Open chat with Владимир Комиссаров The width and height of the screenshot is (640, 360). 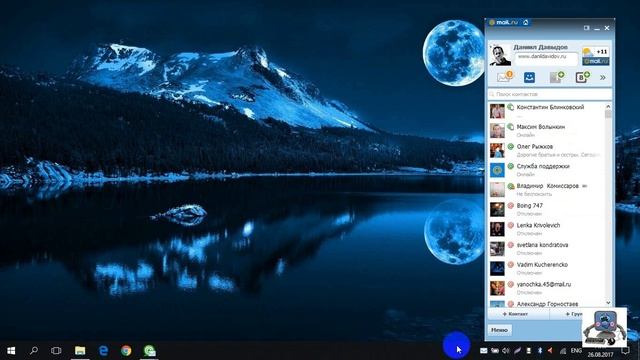tap(546, 189)
